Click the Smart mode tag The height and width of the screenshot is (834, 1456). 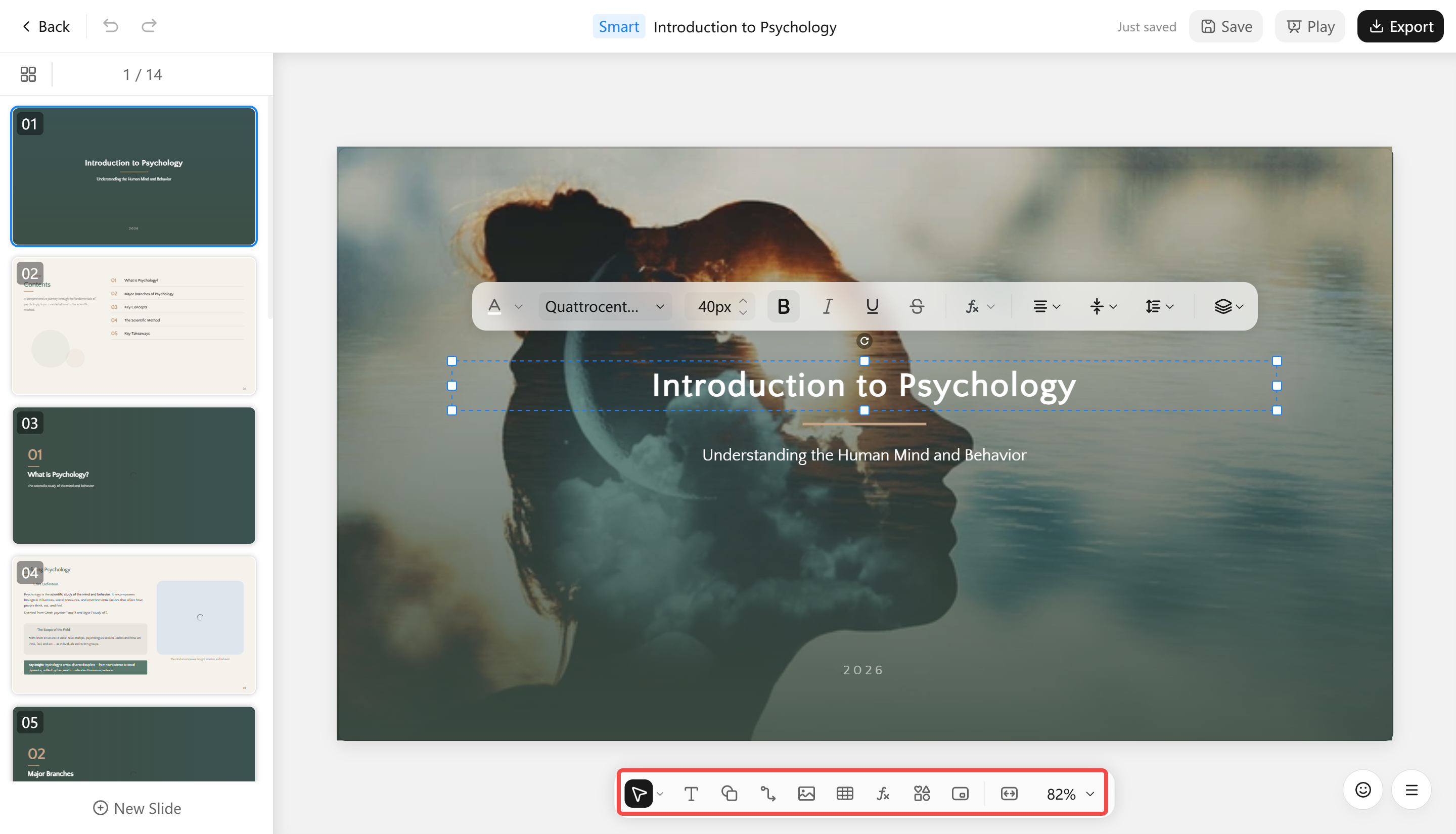point(619,26)
